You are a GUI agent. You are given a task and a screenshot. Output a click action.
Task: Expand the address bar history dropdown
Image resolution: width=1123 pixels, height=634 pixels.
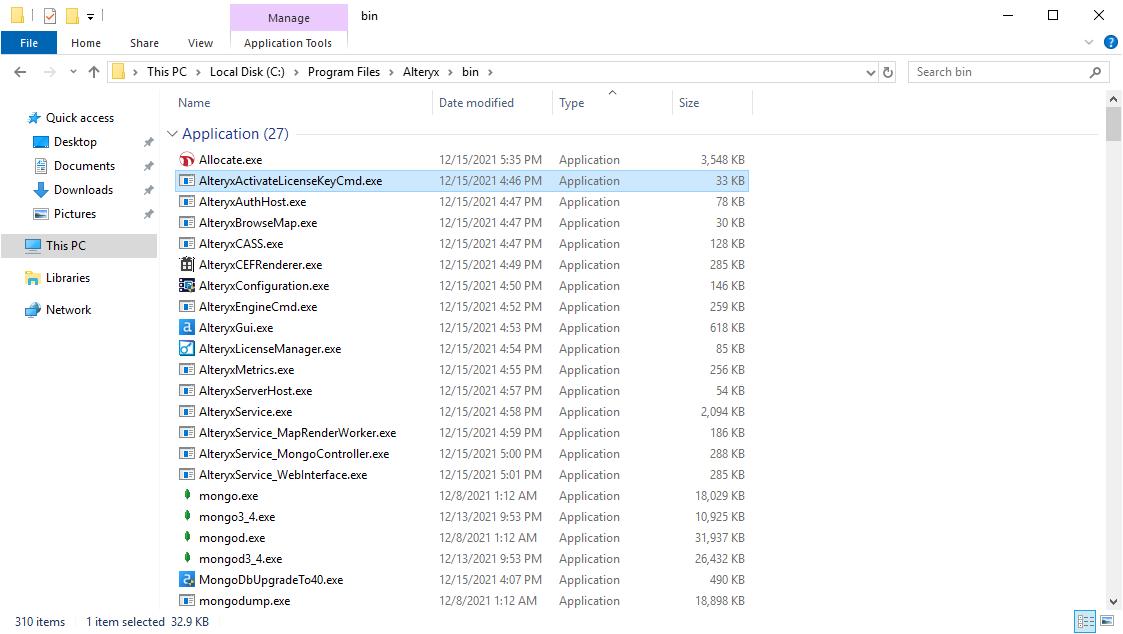click(869, 71)
